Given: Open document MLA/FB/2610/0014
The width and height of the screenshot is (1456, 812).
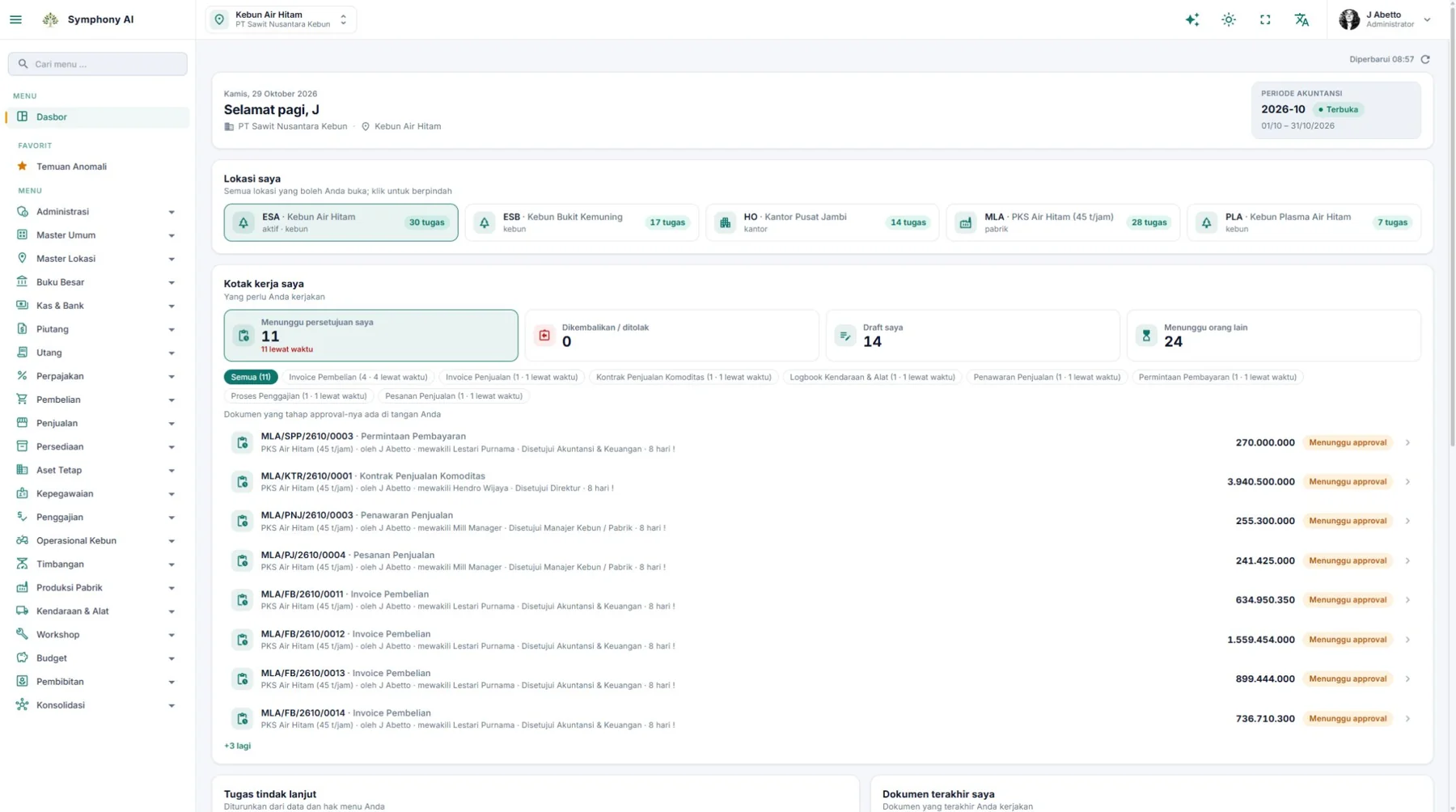Looking at the screenshot, I should tap(822, 718).
